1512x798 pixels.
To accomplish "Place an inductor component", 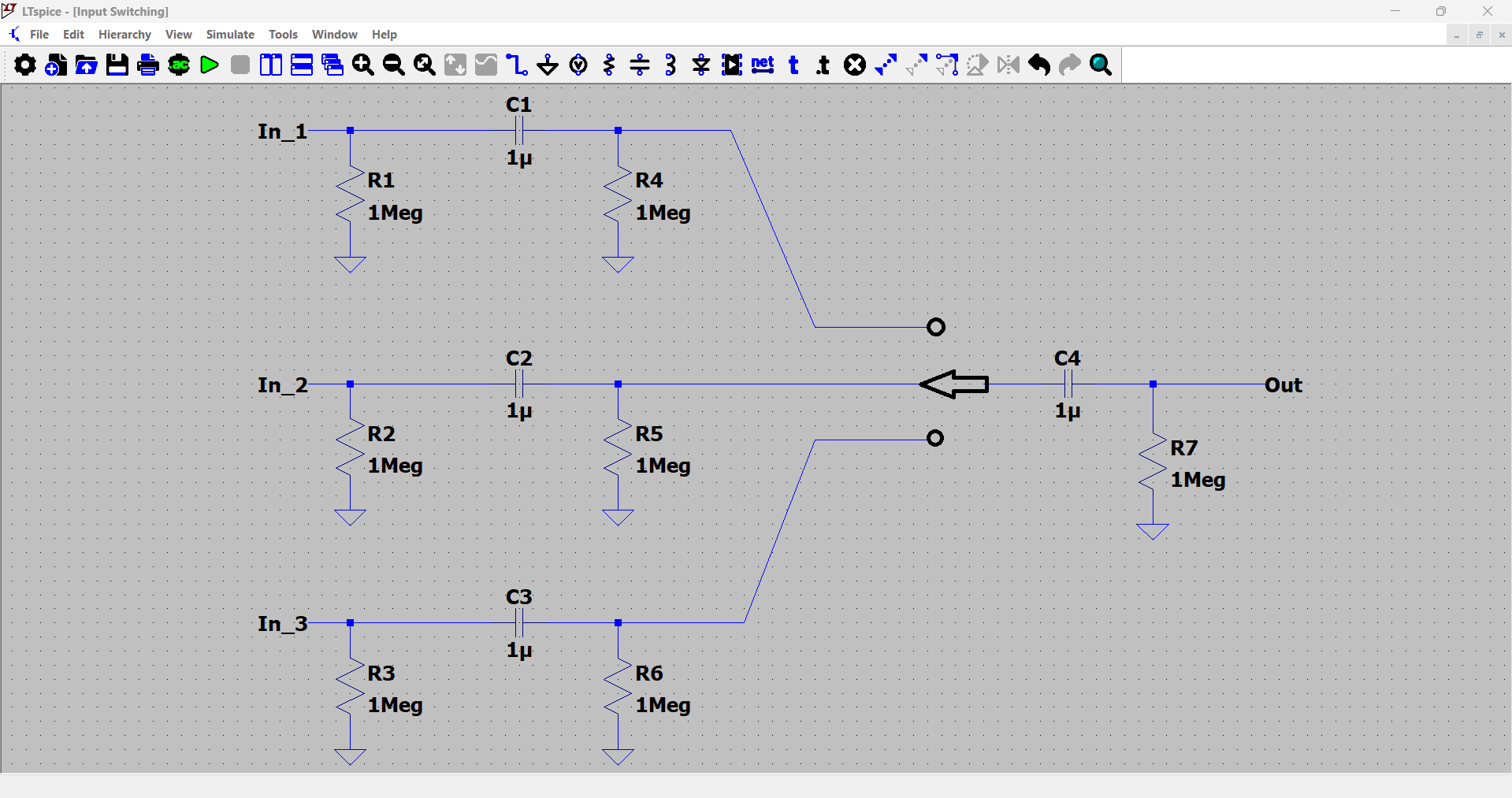I will tap(671, 65).
